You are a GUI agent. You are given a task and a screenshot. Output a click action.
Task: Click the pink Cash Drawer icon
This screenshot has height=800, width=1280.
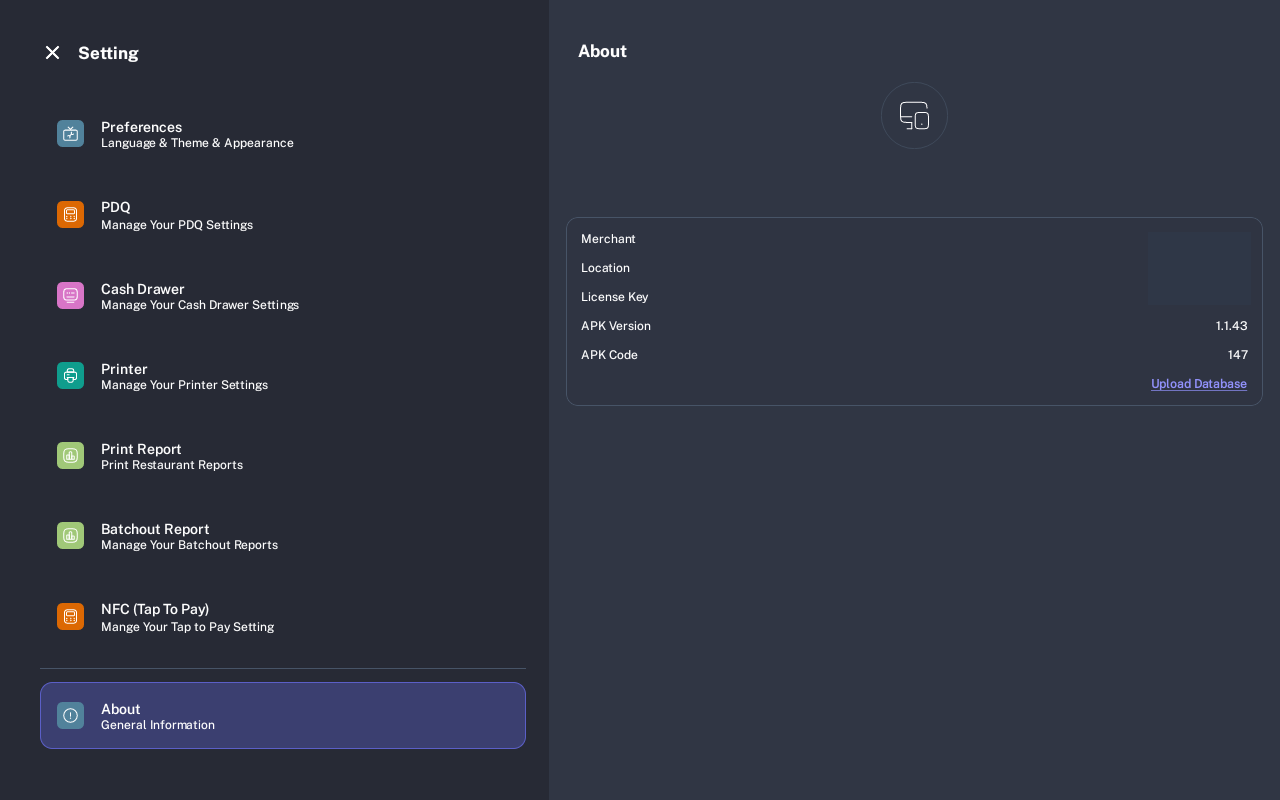(x=70, y=295)
